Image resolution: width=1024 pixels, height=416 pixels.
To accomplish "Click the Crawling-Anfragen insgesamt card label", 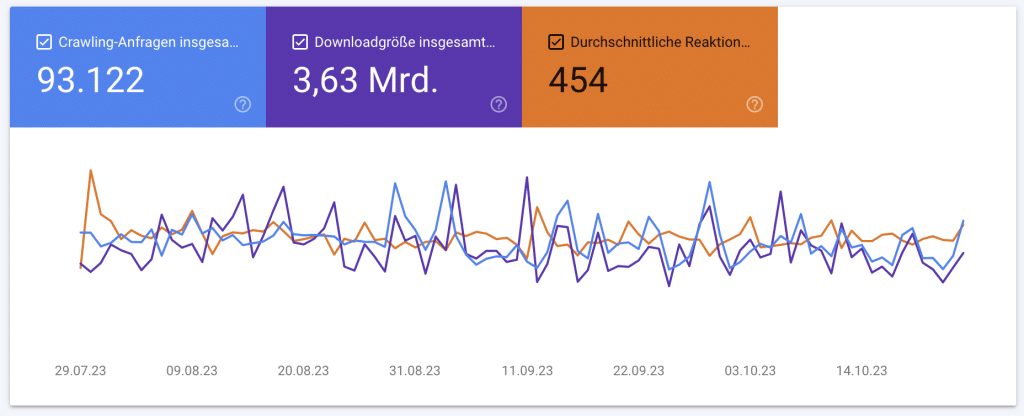I will (x=149, y=42).
